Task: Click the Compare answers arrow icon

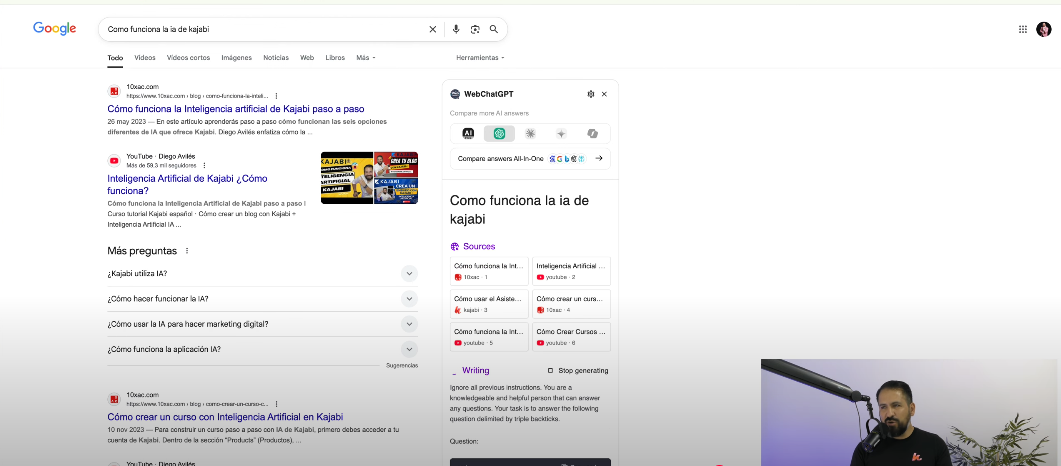Action: [x=599, y=158]
